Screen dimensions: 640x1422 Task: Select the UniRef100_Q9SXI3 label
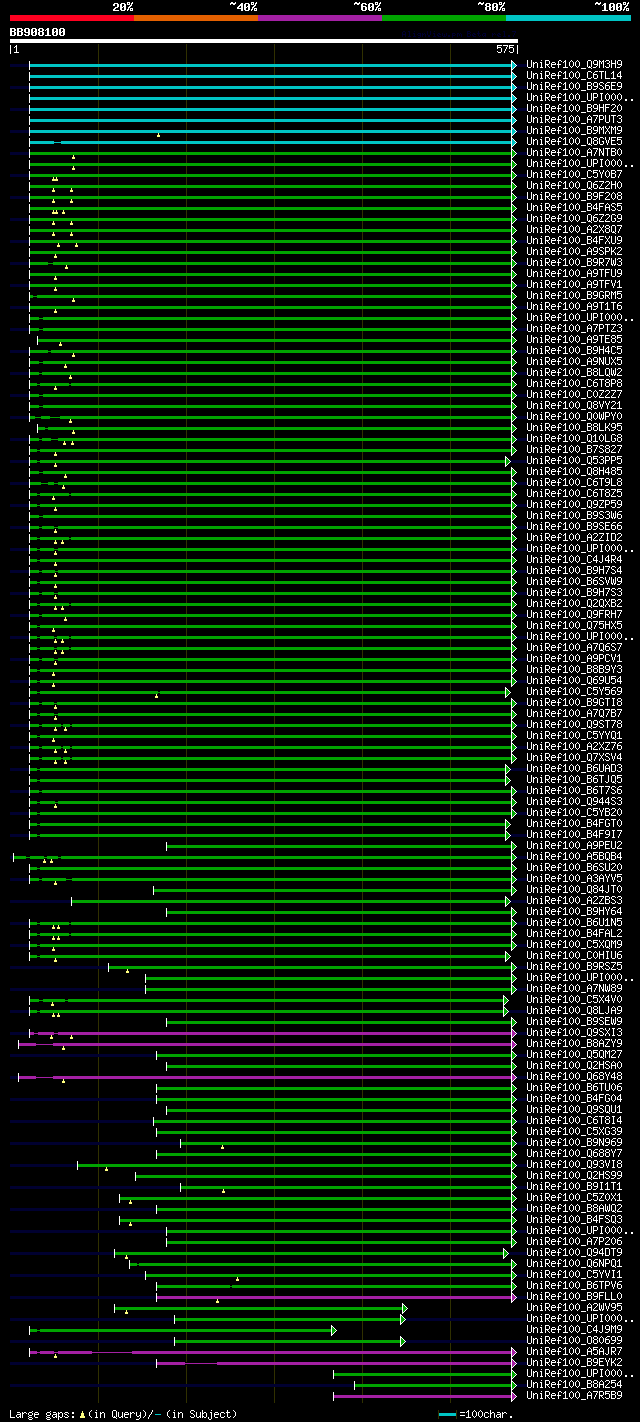[x=575, y=1033]
